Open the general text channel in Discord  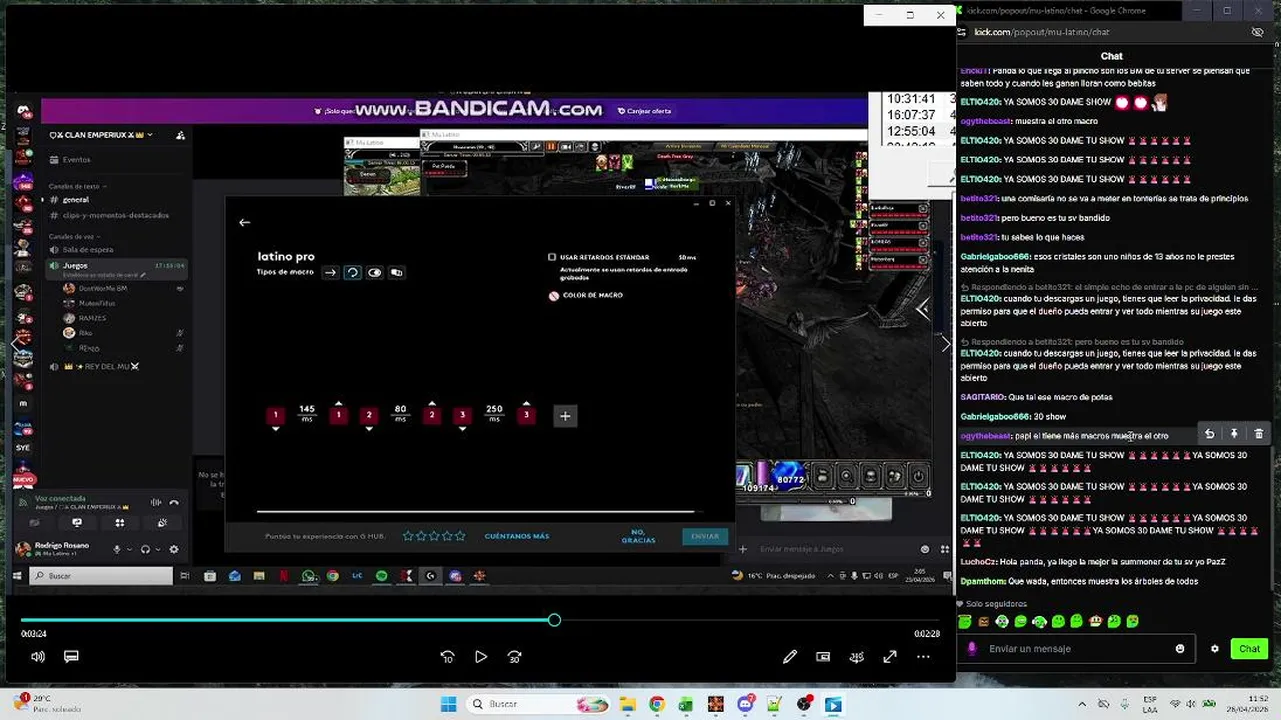click(76, 200)
